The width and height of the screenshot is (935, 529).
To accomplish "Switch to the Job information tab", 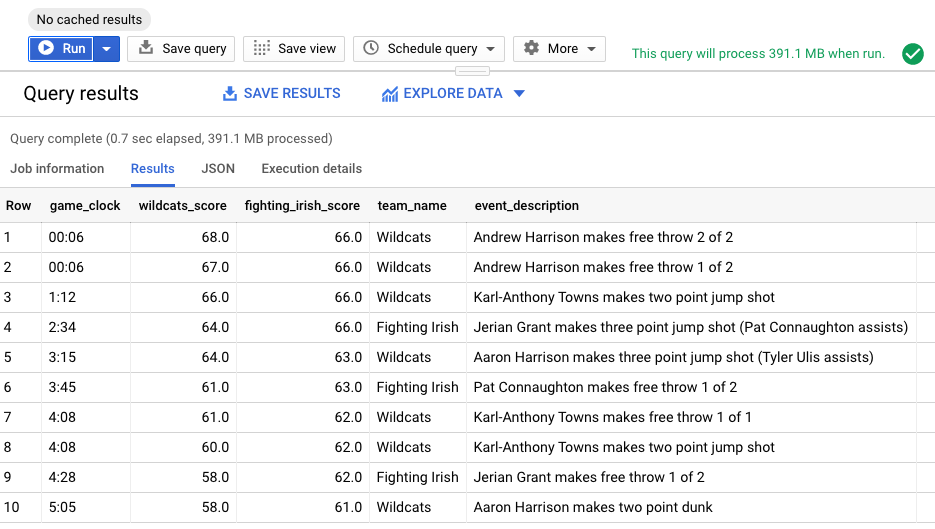I will click(x=57, y=169).
